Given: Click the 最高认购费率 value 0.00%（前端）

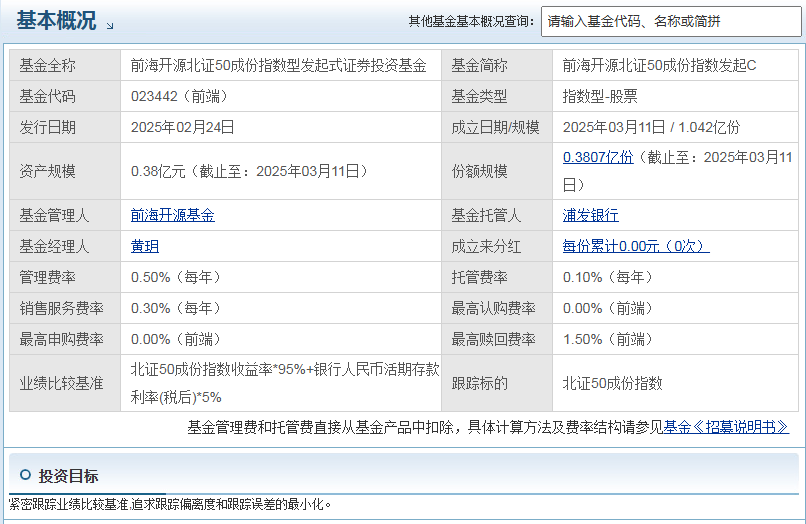Looking at the screenshot, I should point(608,309).
